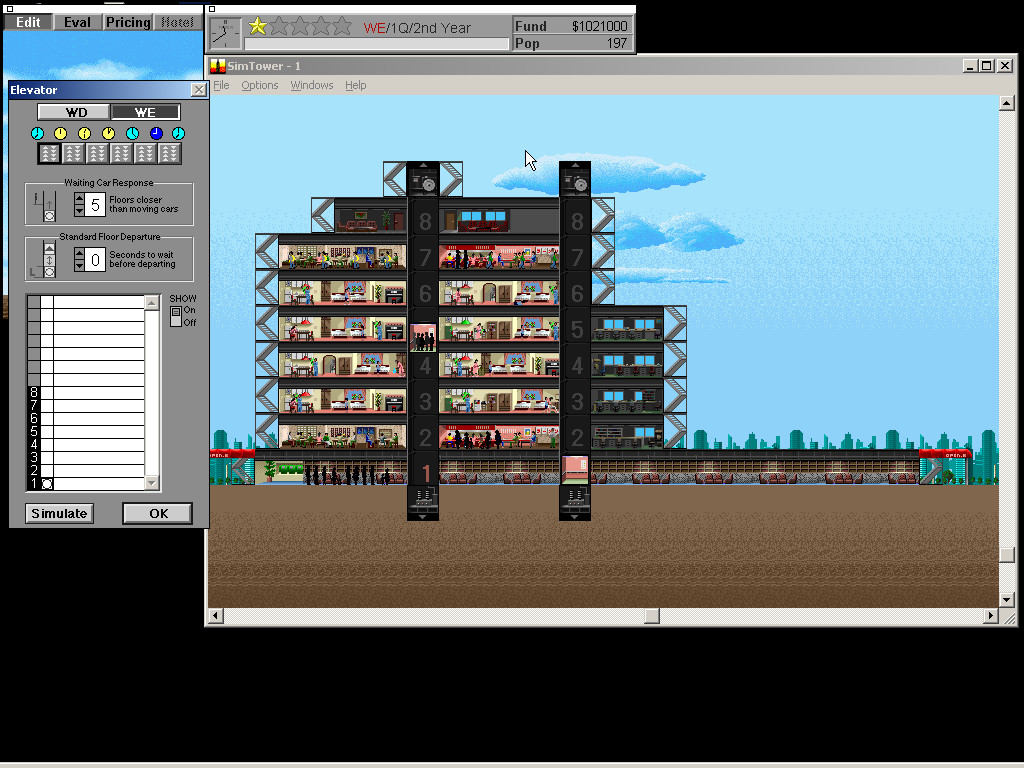Click the car position marker on floor 1 row
Screen dimensions: 1024x768
pyautogui.click(x=47, y=484)
